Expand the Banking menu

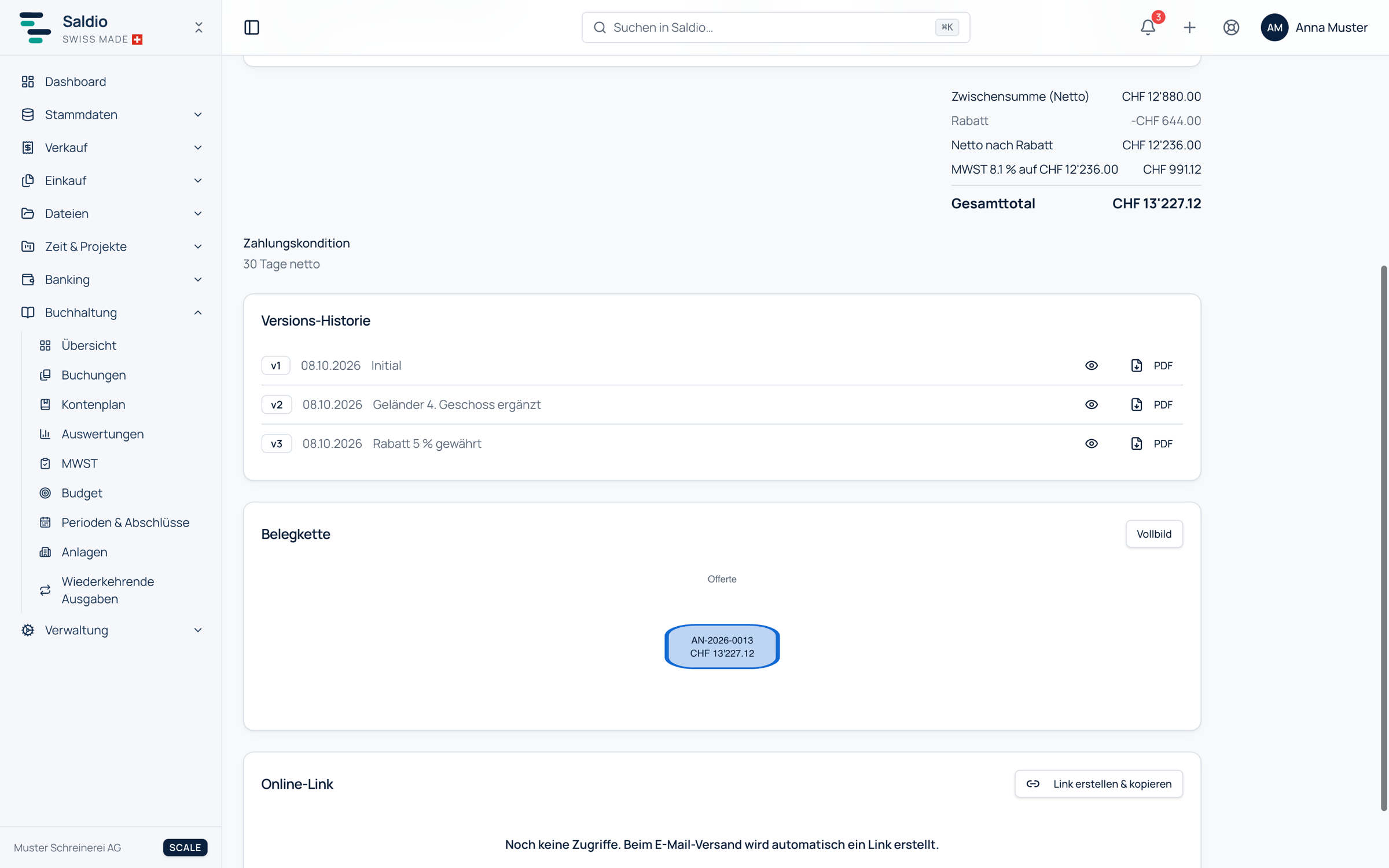111,279
